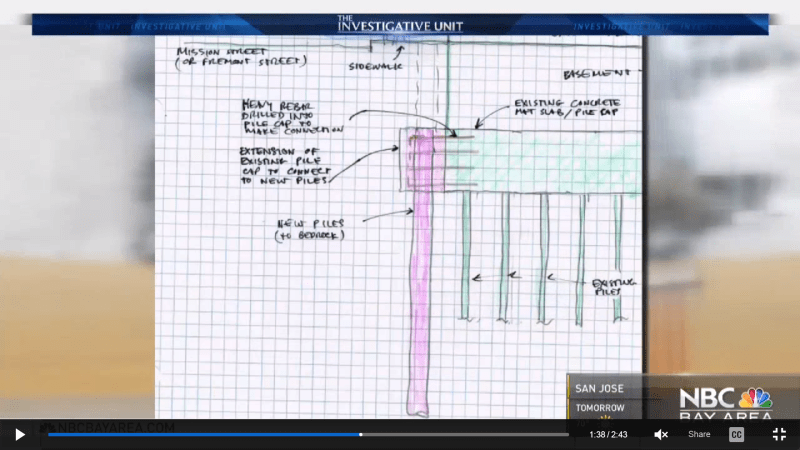Seek on the video progress bar

point(308,435)
